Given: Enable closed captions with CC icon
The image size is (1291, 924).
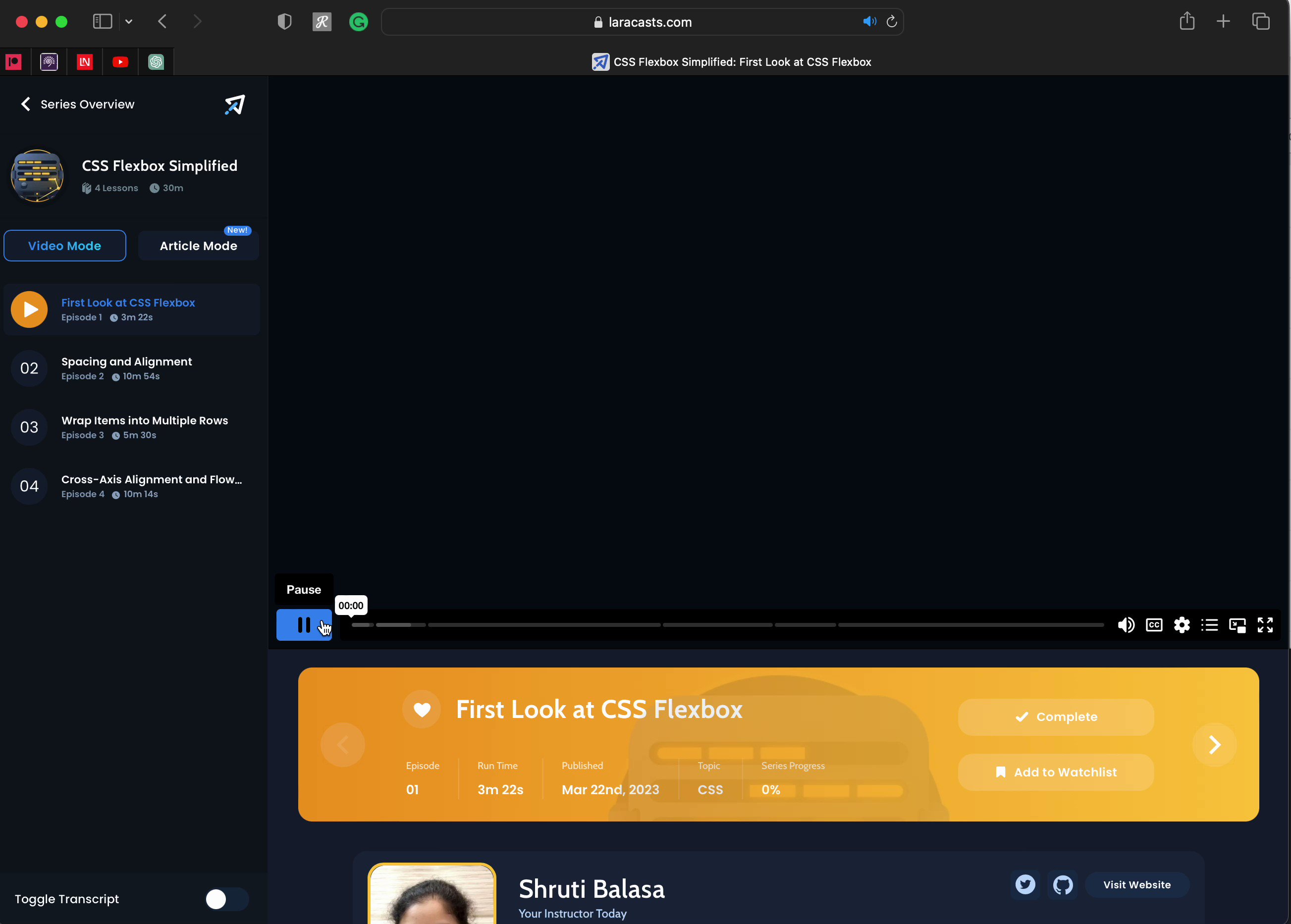Looking at the screenshot, I should tap(1154, 625).
